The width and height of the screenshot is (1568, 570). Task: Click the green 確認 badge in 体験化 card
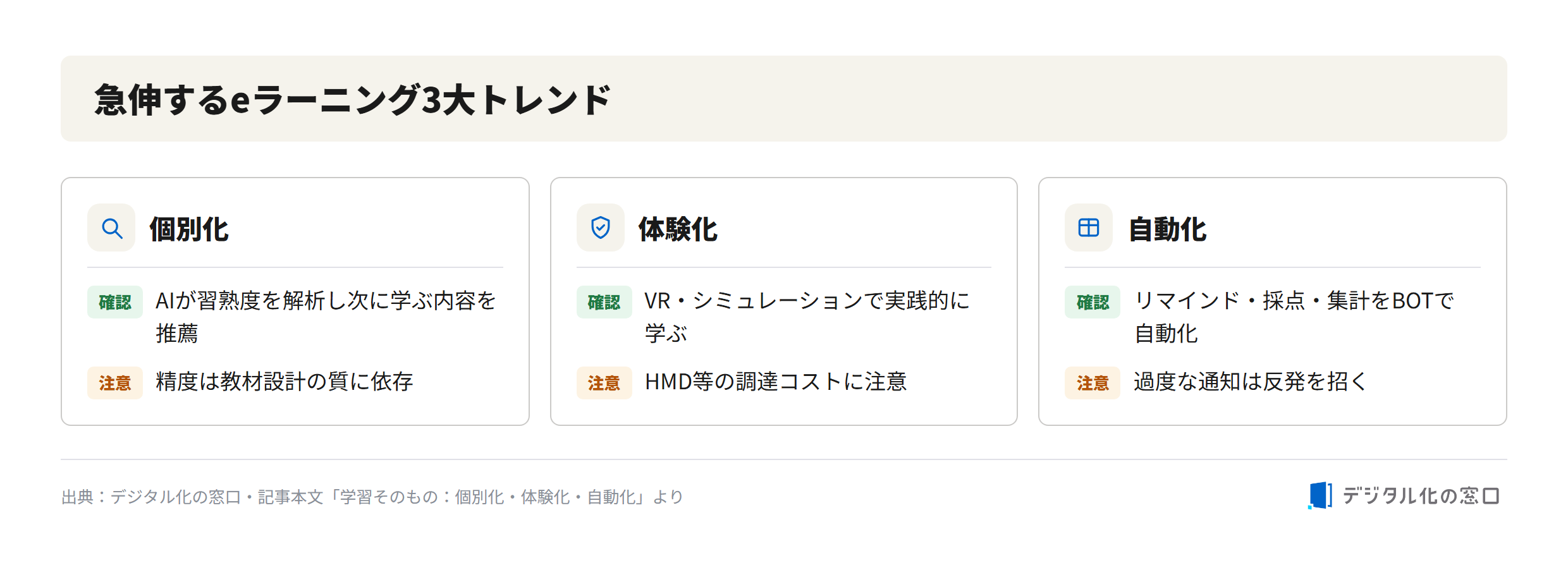(604, 302)
